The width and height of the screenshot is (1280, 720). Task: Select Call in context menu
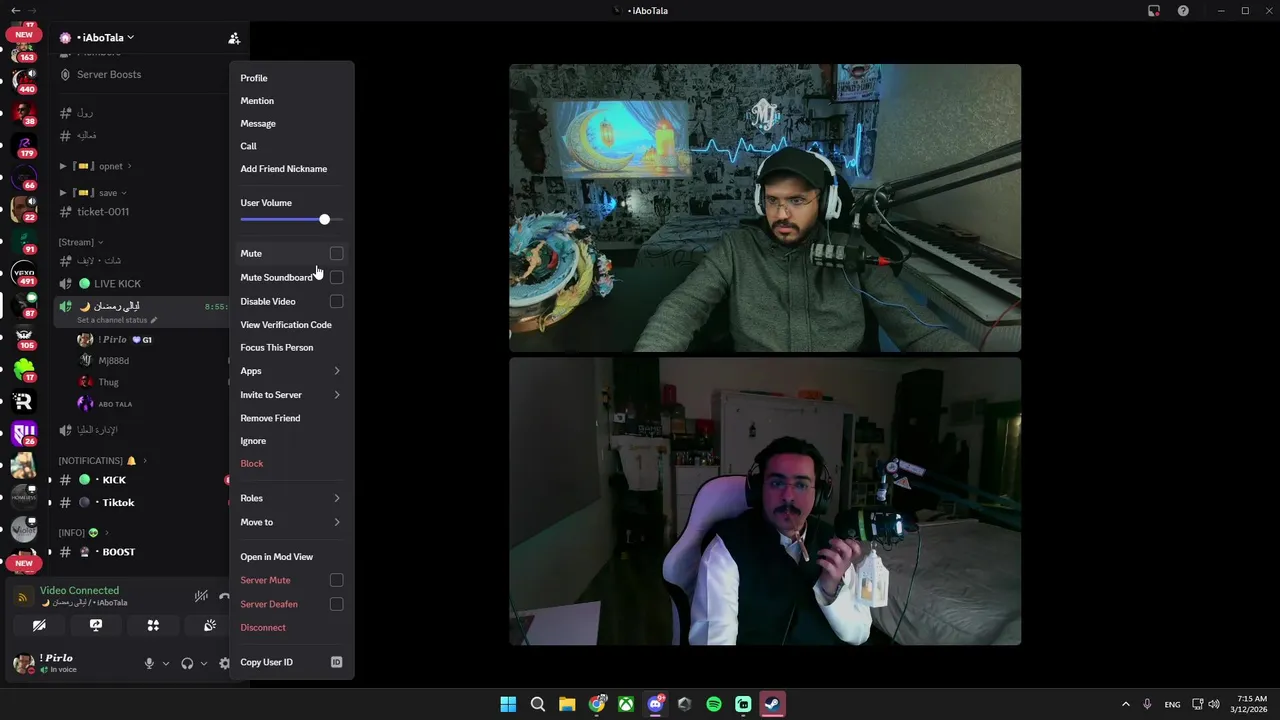(x=291, y=146)
